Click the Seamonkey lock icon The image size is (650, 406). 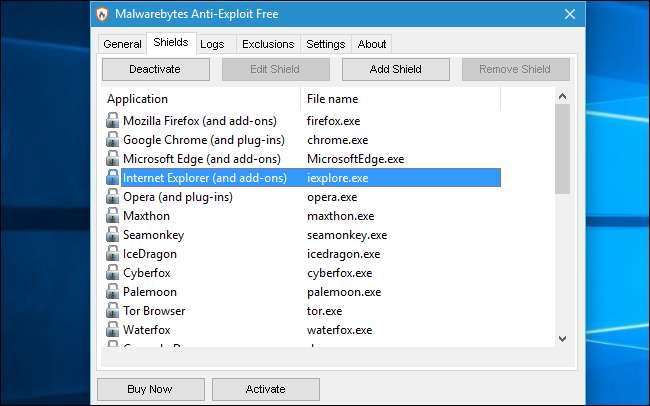pyautogui.click(x=113, y=235)
